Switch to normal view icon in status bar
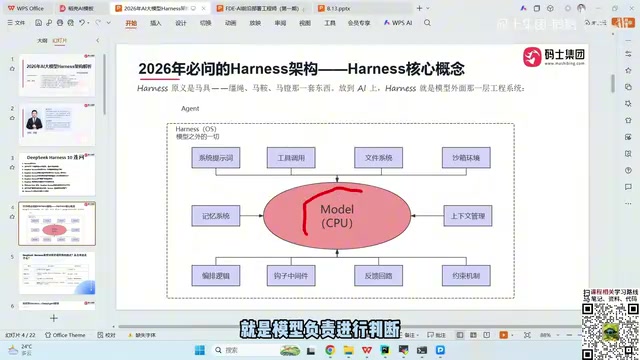640x360 pixels. pyautogui.click(x=460, y=335)
